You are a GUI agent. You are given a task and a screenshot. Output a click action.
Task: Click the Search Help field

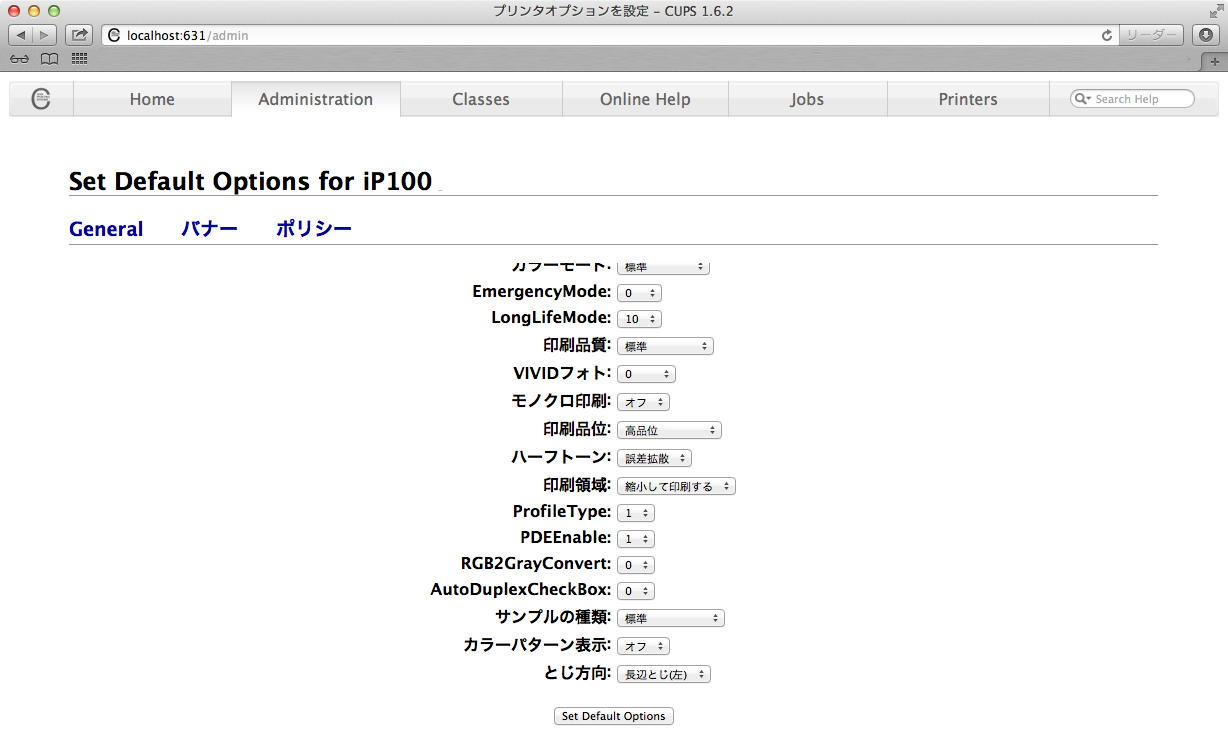(x=1133, y=99)
